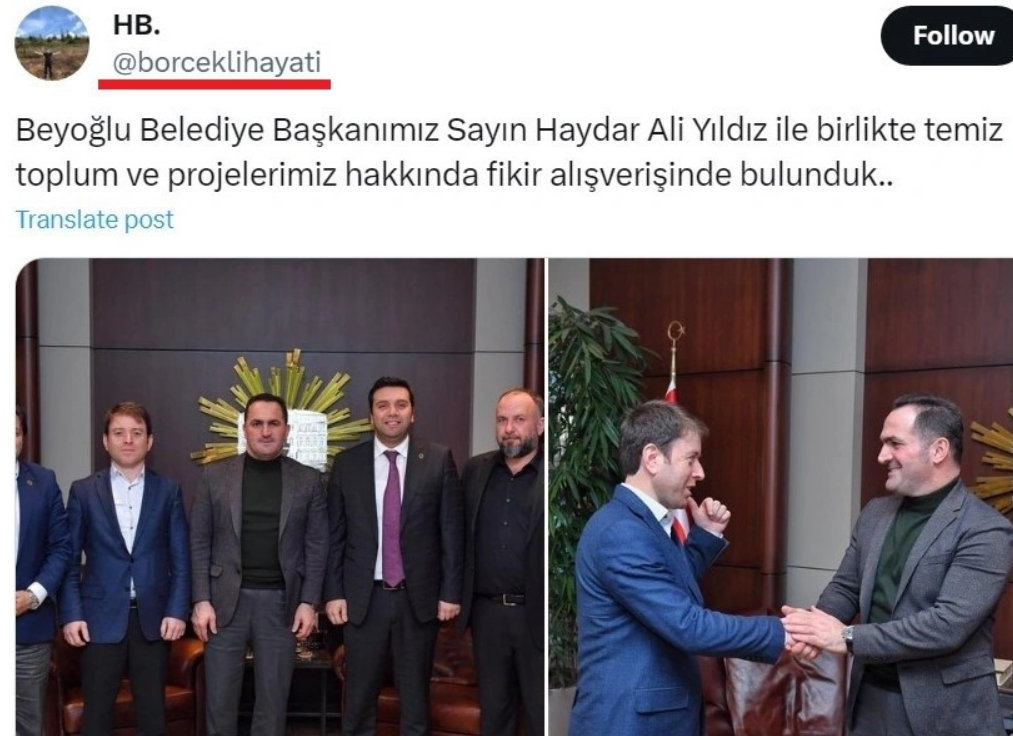Click the HB. profile avatar picture
The height and width of the screenshot is (736, 1013).
pos(52,43)
